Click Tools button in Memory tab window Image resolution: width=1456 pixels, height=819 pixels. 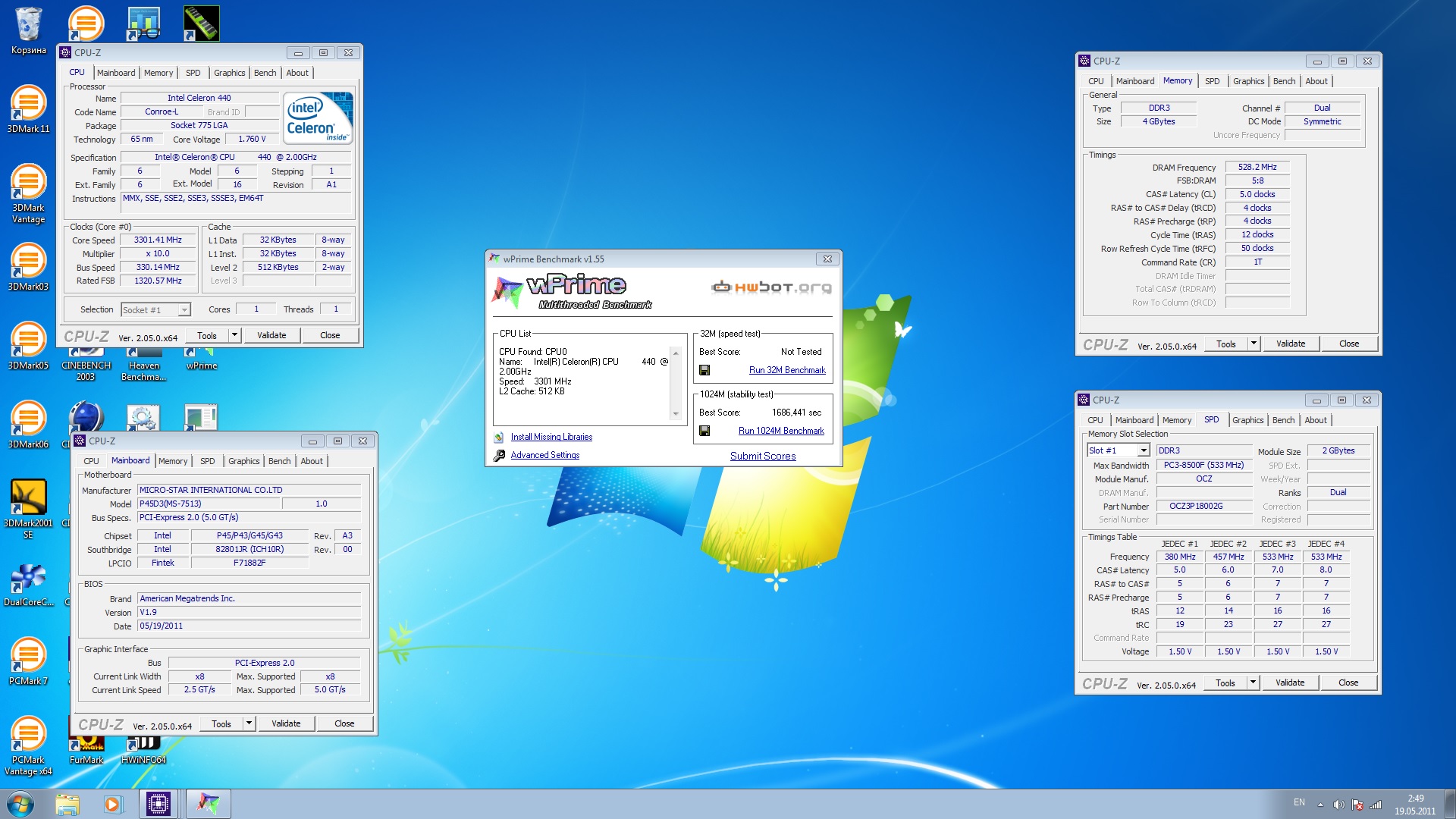pyautogui.click(x=1226, y=344)
